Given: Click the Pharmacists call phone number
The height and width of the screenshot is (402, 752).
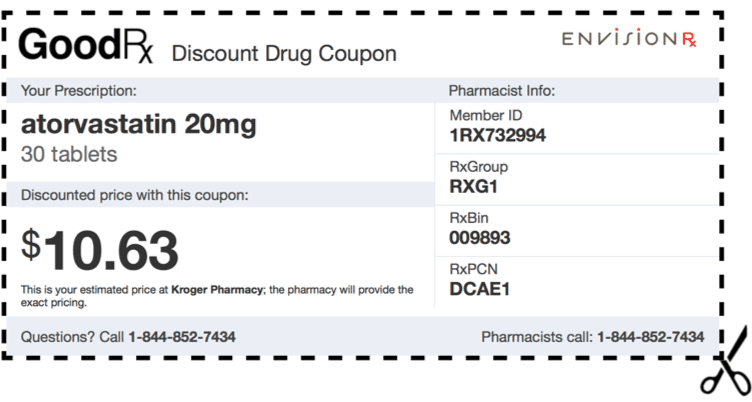Looking at the screenshot, I should pyautogui.click(x=650, y=337).
